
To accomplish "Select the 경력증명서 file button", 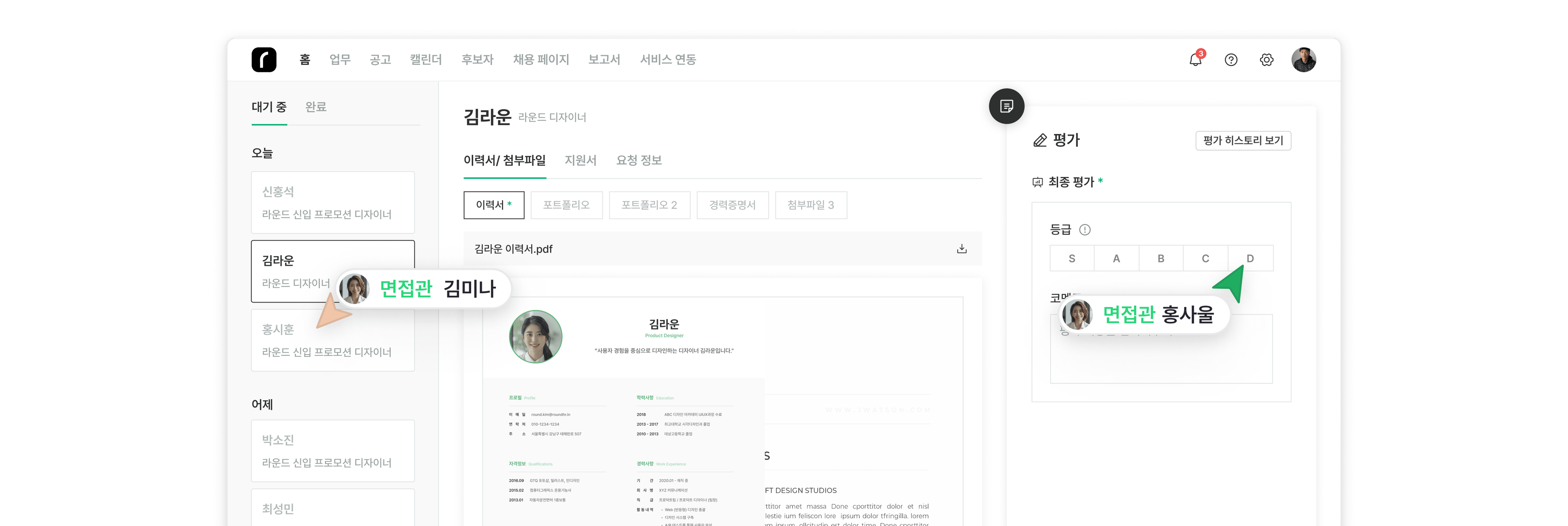I will coord(732,205).
